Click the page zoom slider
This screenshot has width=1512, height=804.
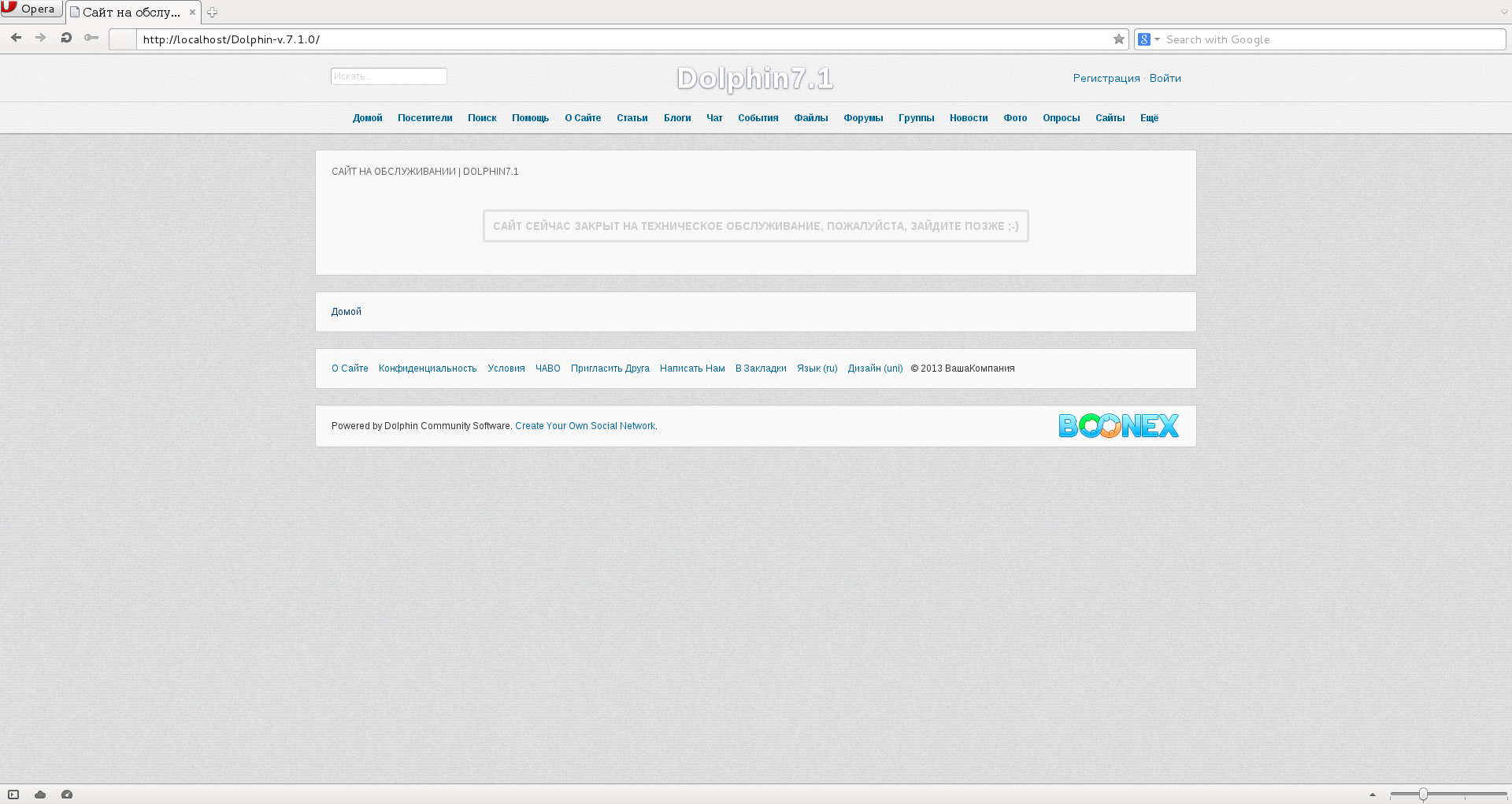[1423, 795]
